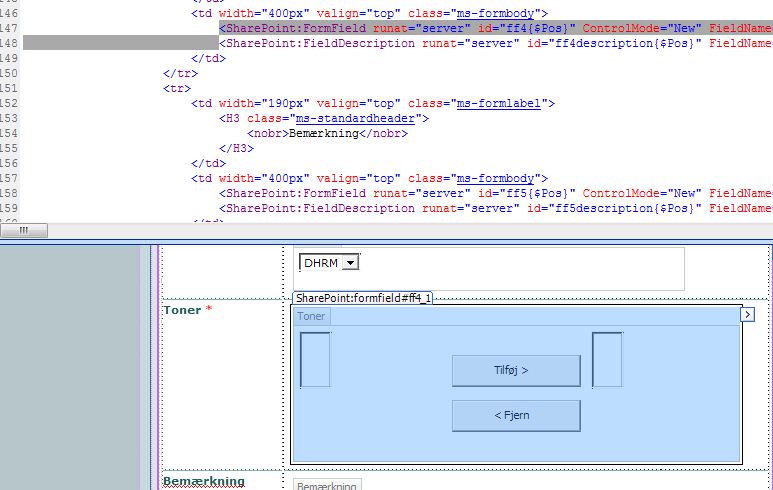Click the </tr> tag on line 150

[180, 73]
